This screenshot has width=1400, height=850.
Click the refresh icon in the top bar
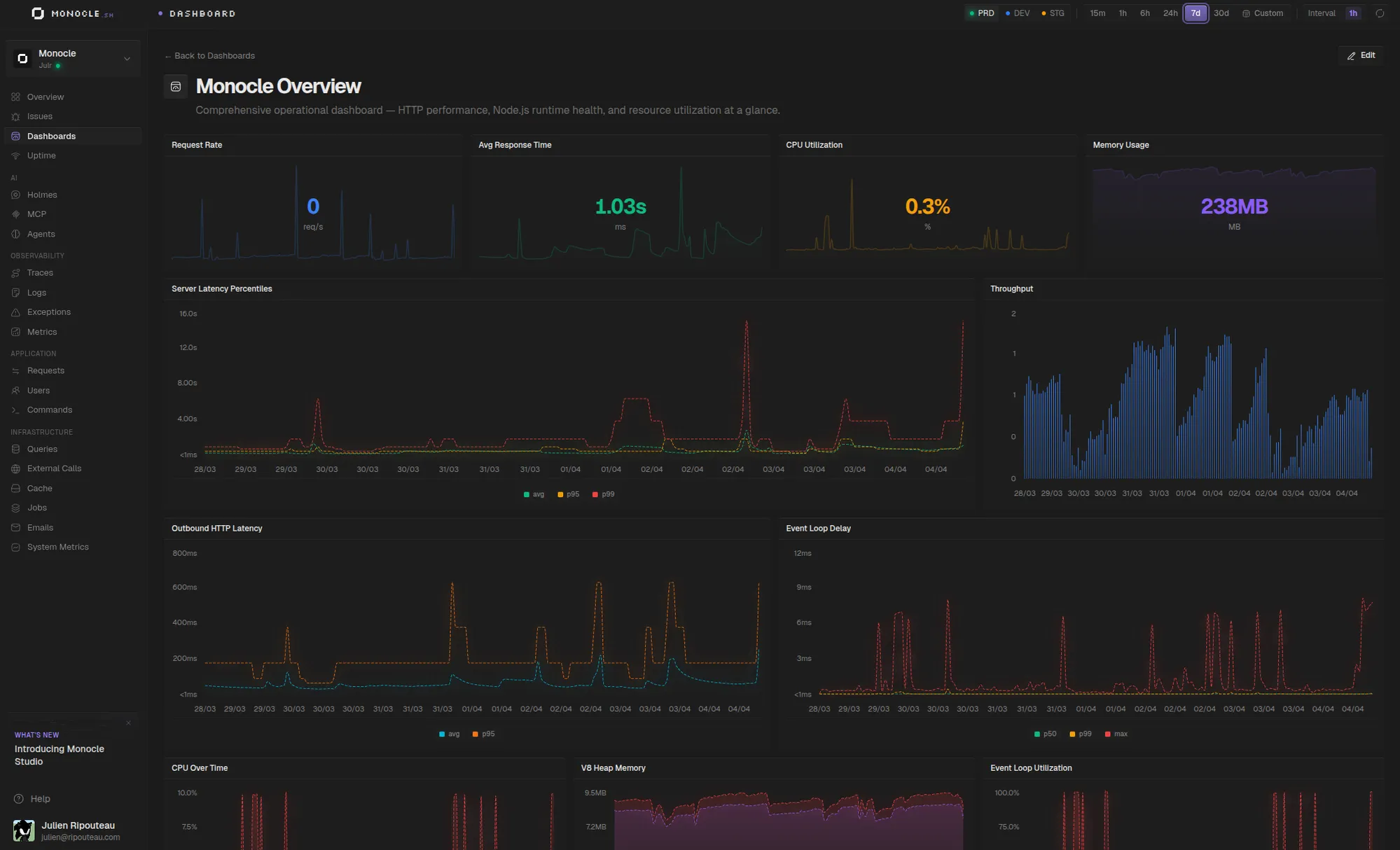(x=1380, y=13)
